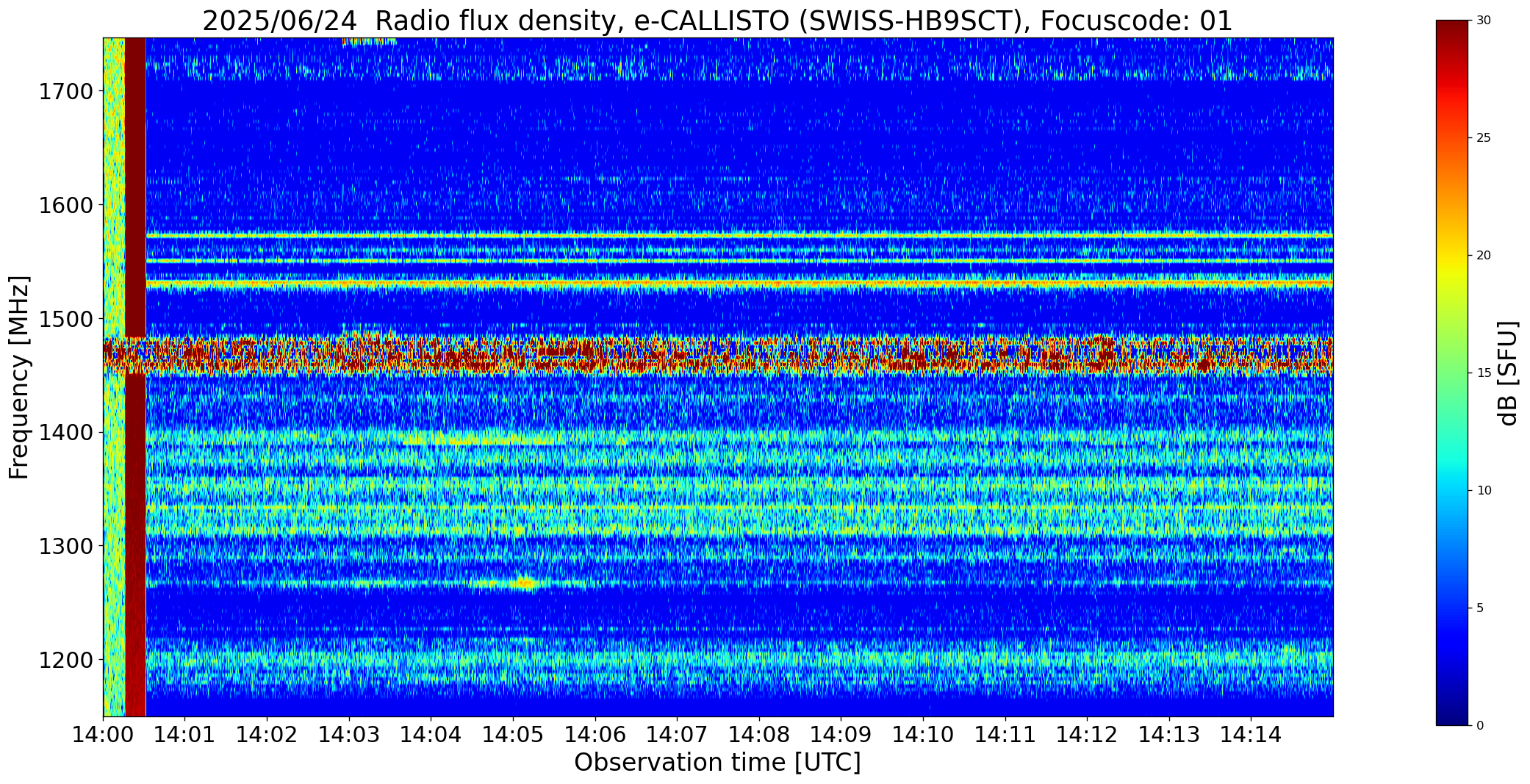Click the plot title text
The width and height of the screenshot is (1530, 784).
click(x=717, y=21)
